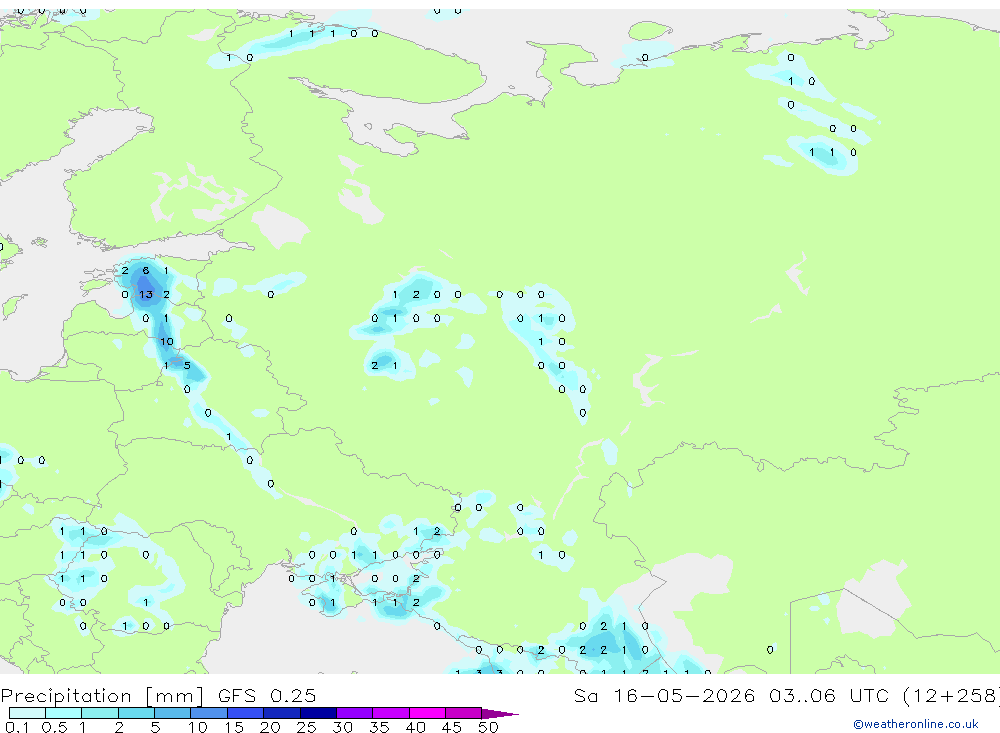Click legend swatch between 40 and 45
Screen dimensions: 1000x733
coord(427,713)
